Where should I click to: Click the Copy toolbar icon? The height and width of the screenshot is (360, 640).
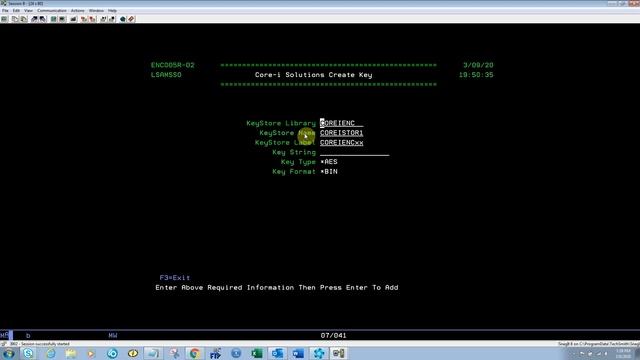click(15, 19)
